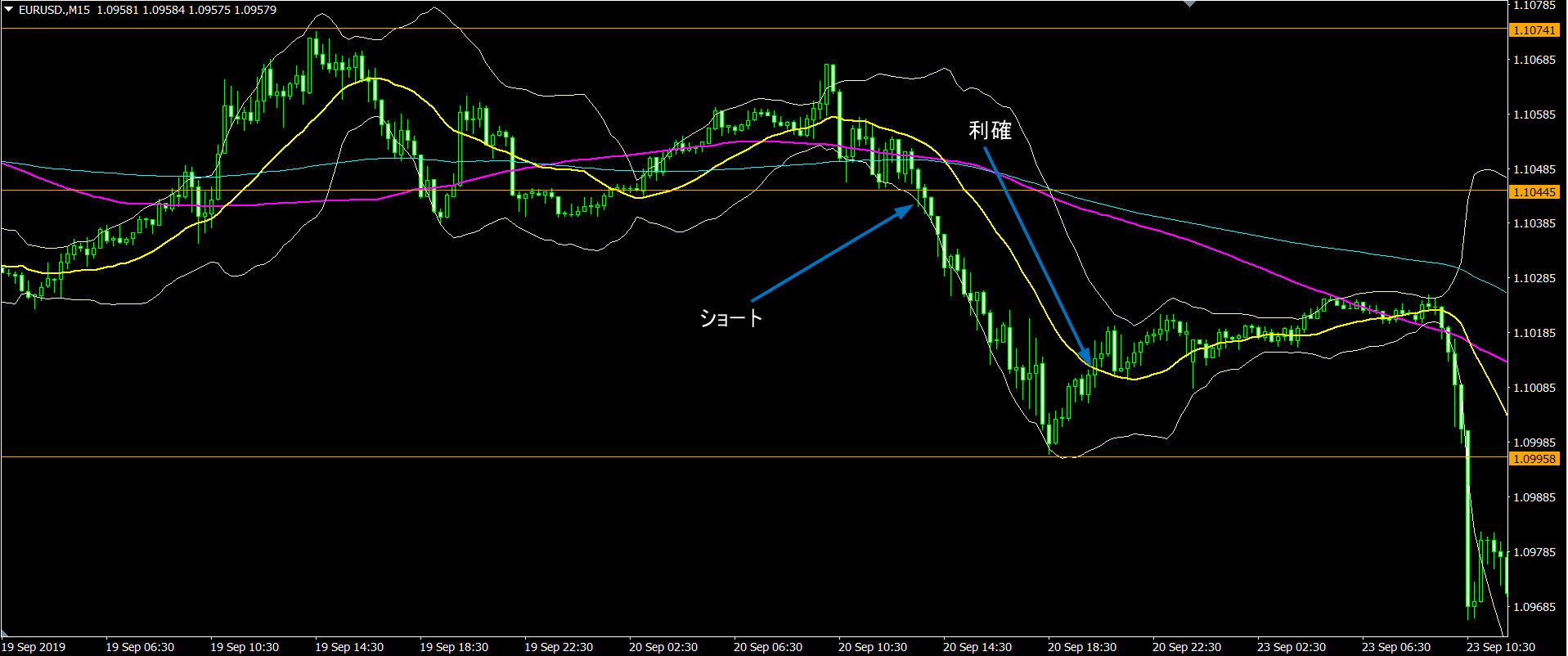Click the 20 Sep 18:30 time label
The width and height of the screenshot is (1568, 656).
pos(1082,647)
